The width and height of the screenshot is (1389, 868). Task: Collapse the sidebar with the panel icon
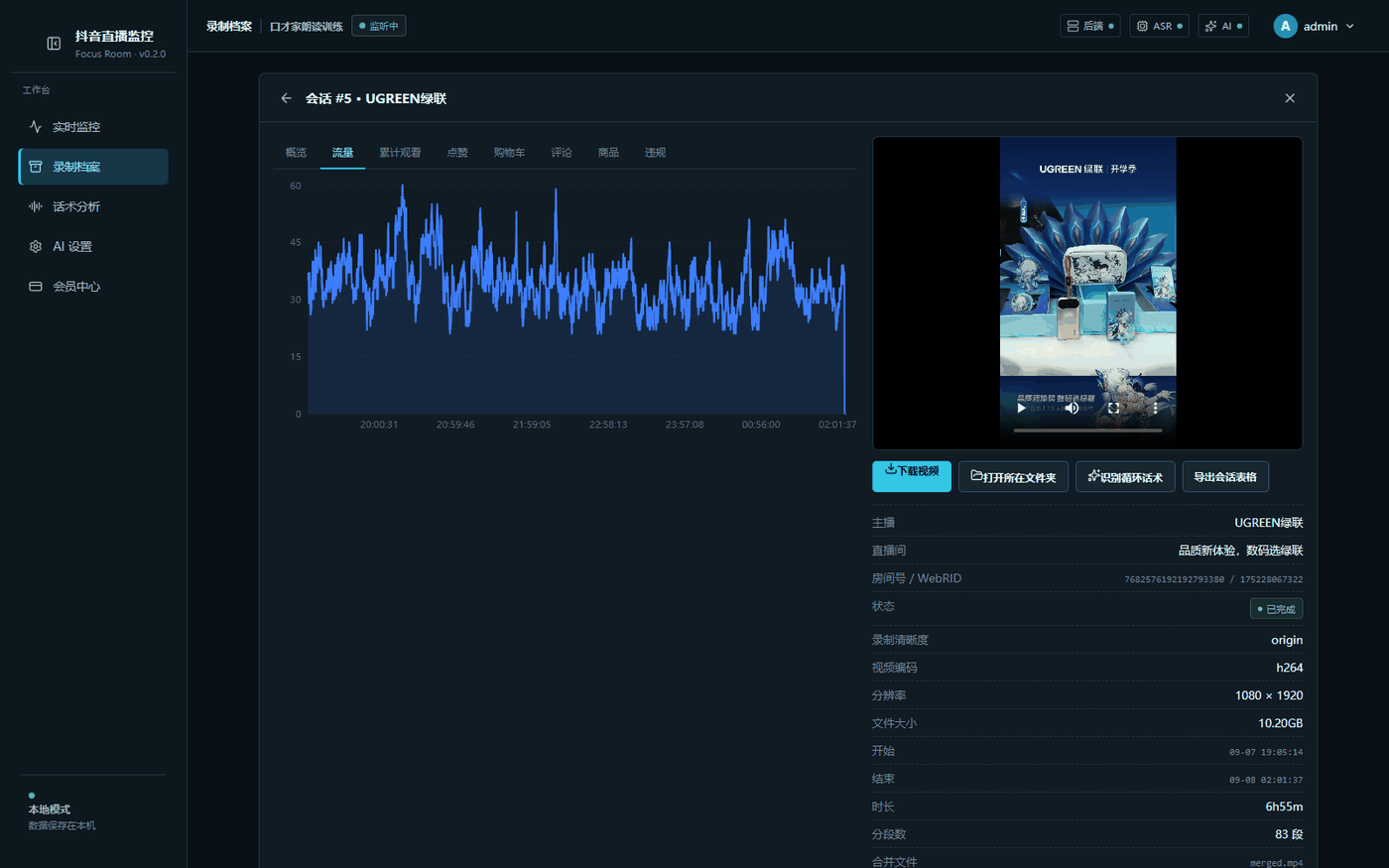[54, 44]
